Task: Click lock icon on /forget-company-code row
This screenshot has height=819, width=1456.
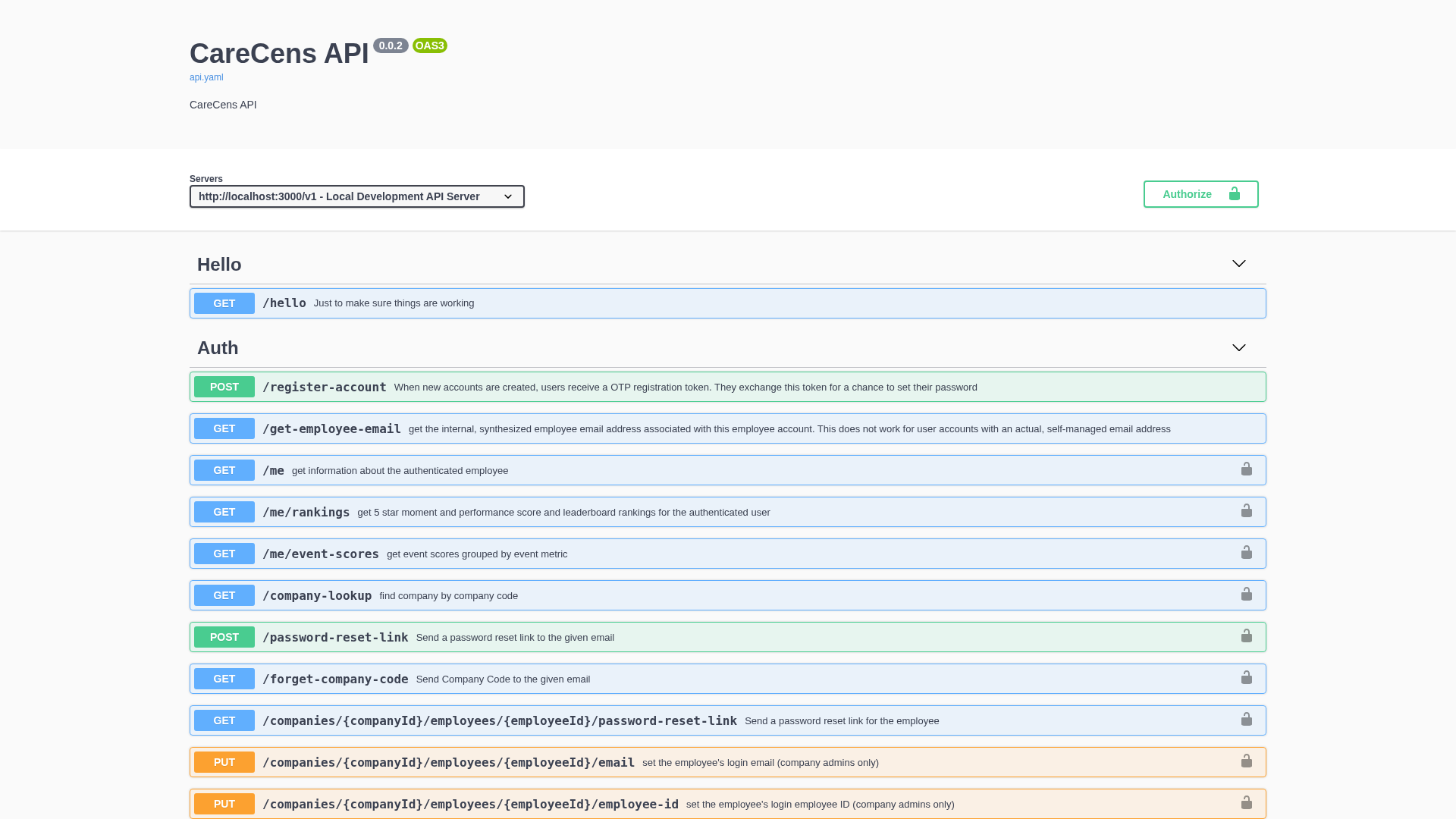Action: [x=1246, y=678]
